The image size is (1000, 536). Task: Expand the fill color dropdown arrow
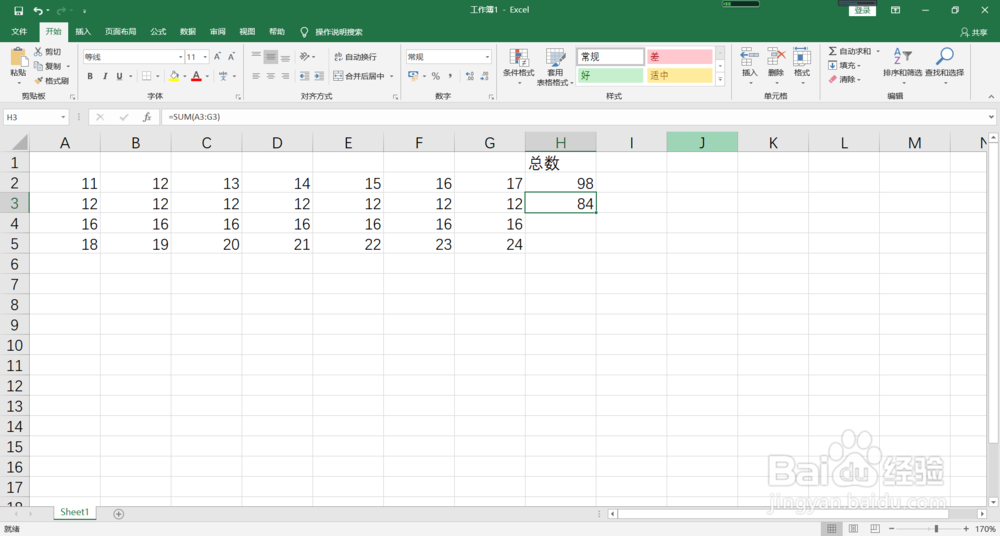coord(185,76)
